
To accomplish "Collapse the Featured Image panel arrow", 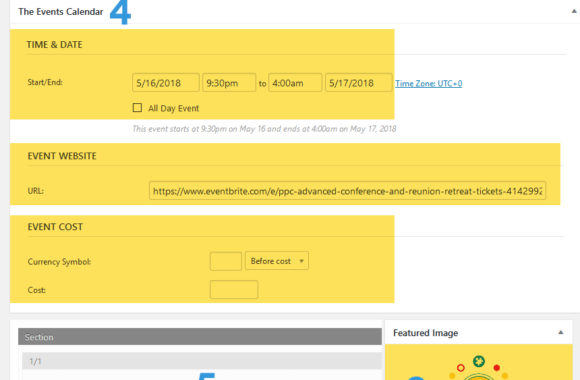I will [x=561, y=332].
